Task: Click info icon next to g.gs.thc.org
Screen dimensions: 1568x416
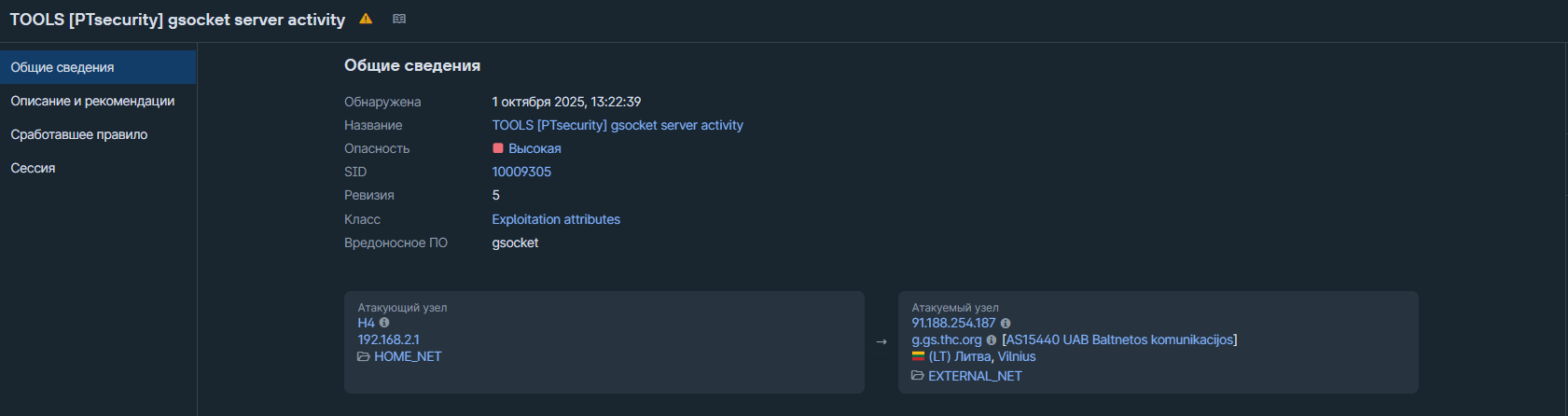Action: 992,340
